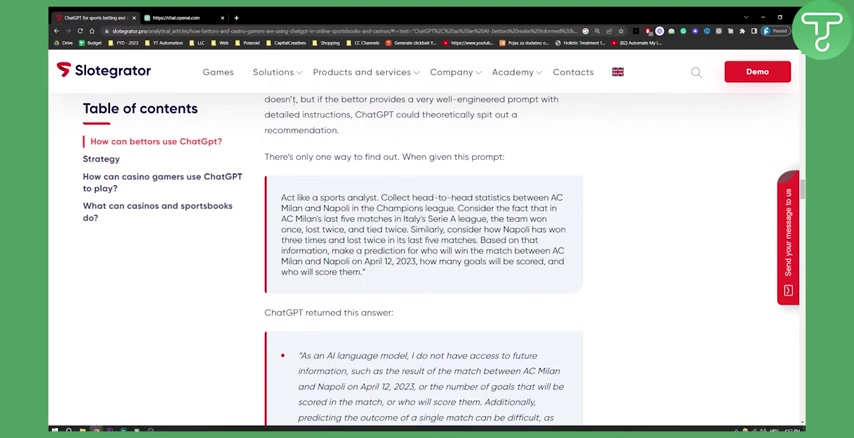Open the CC Channels bookmark folder

coord(362,42)
